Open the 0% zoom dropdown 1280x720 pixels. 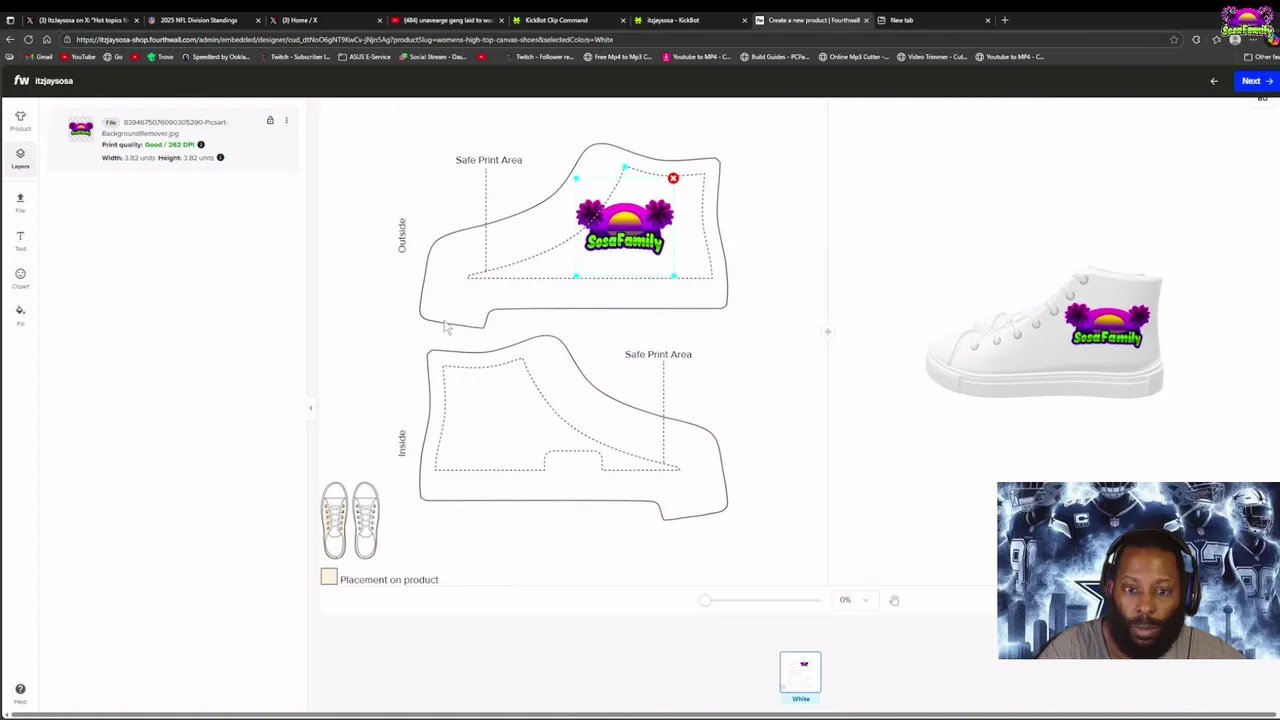click(x=853, y=600)
